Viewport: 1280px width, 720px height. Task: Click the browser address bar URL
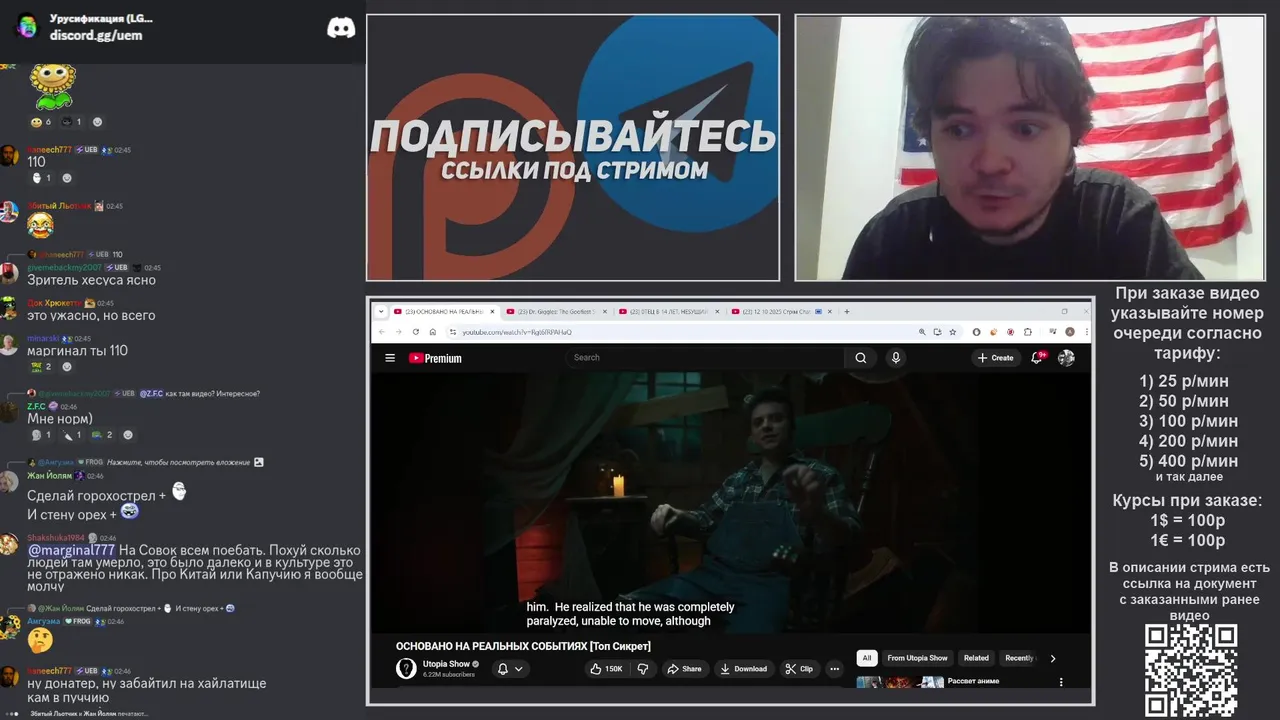pos(517,332)
